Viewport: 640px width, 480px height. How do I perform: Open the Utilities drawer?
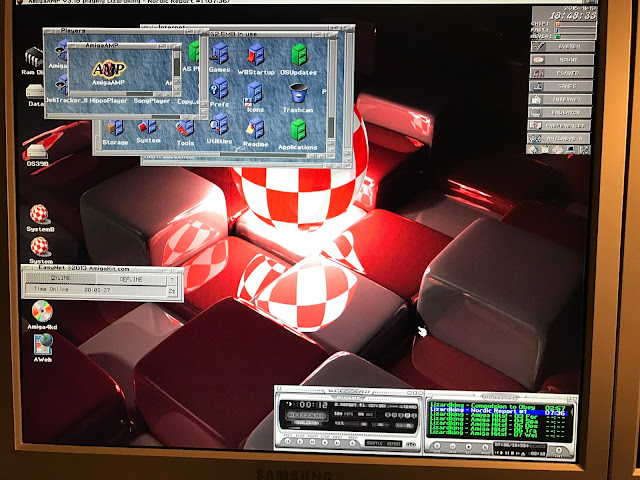tap(219, 129)
